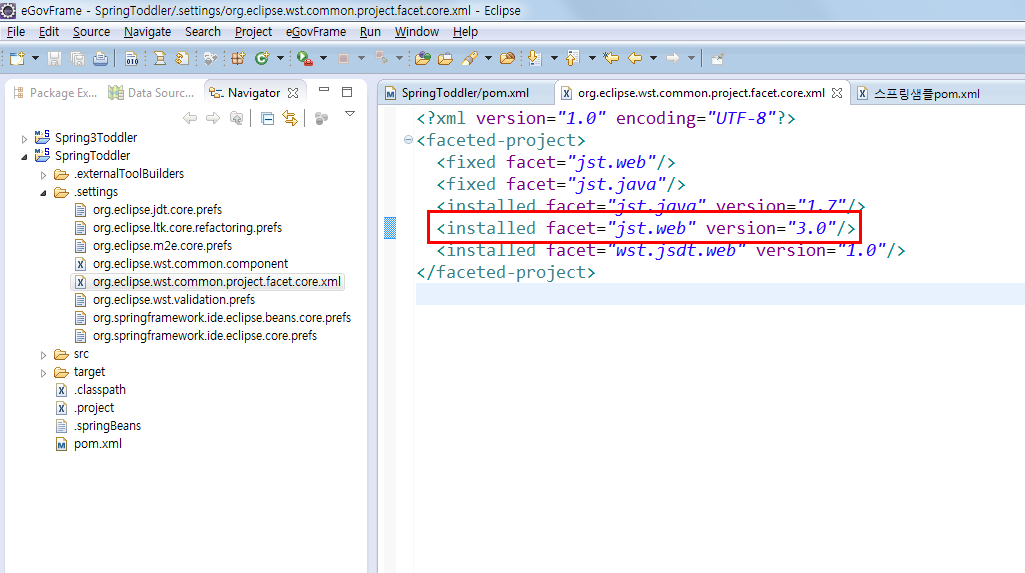Select org.eclipse.wst.validation.prefs file
The width and height of the screenshot is (1025, 573).
(x=174, y=299)
